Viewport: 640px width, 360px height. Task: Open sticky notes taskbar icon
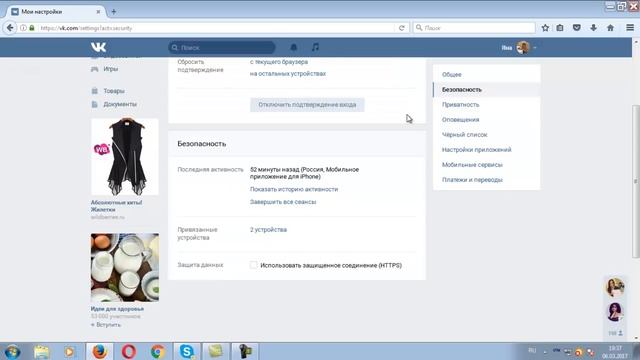pyautogui.click(x=216, y=351)
